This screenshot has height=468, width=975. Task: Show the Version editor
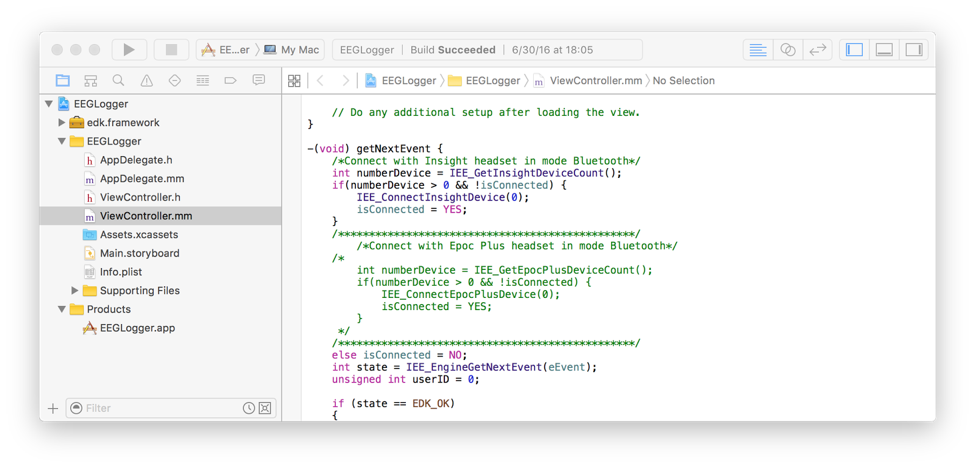(818, 50)
